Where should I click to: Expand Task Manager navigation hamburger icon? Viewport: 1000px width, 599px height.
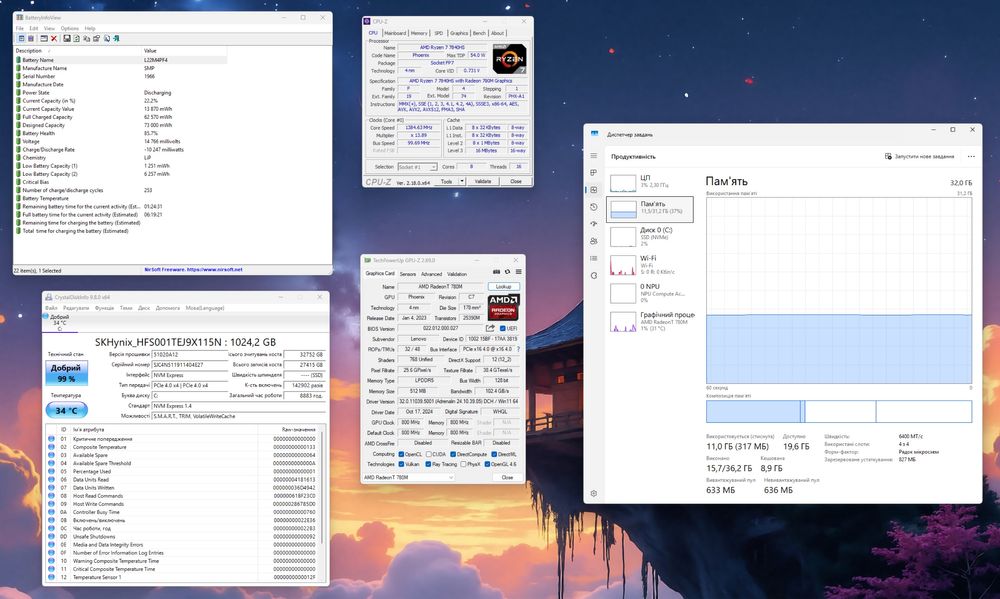pos(594,156)
